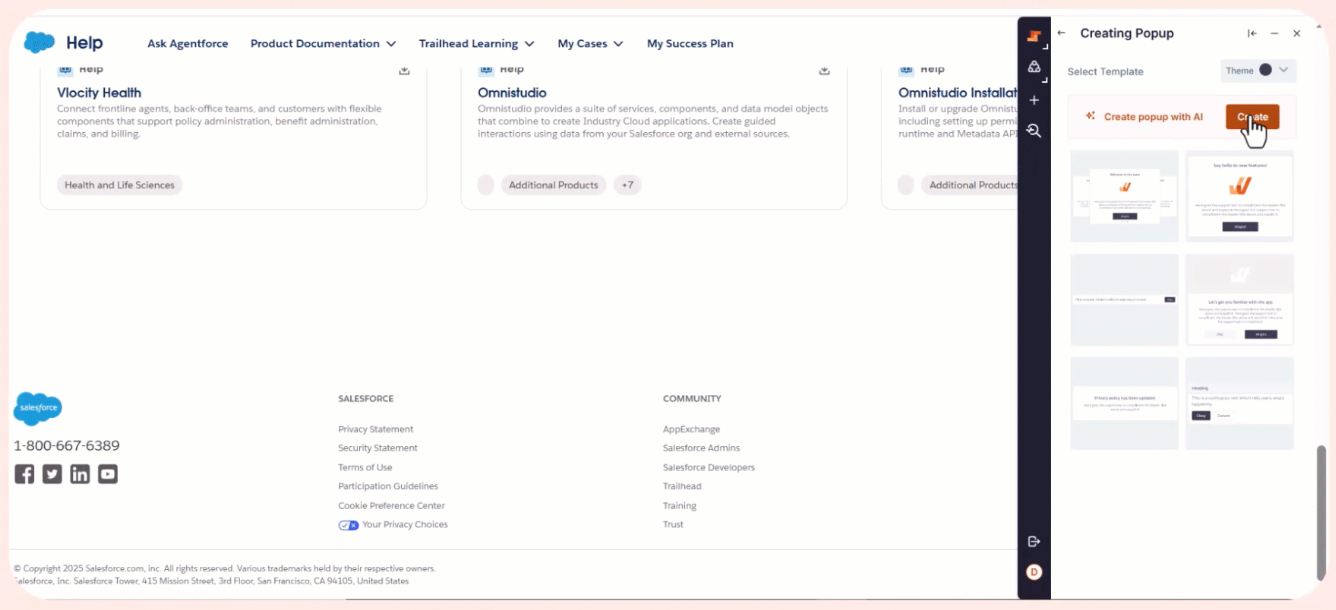1336x610 pixels.
Task: Click the Help icon on Vlocity Health card
Action: (65, 69)
